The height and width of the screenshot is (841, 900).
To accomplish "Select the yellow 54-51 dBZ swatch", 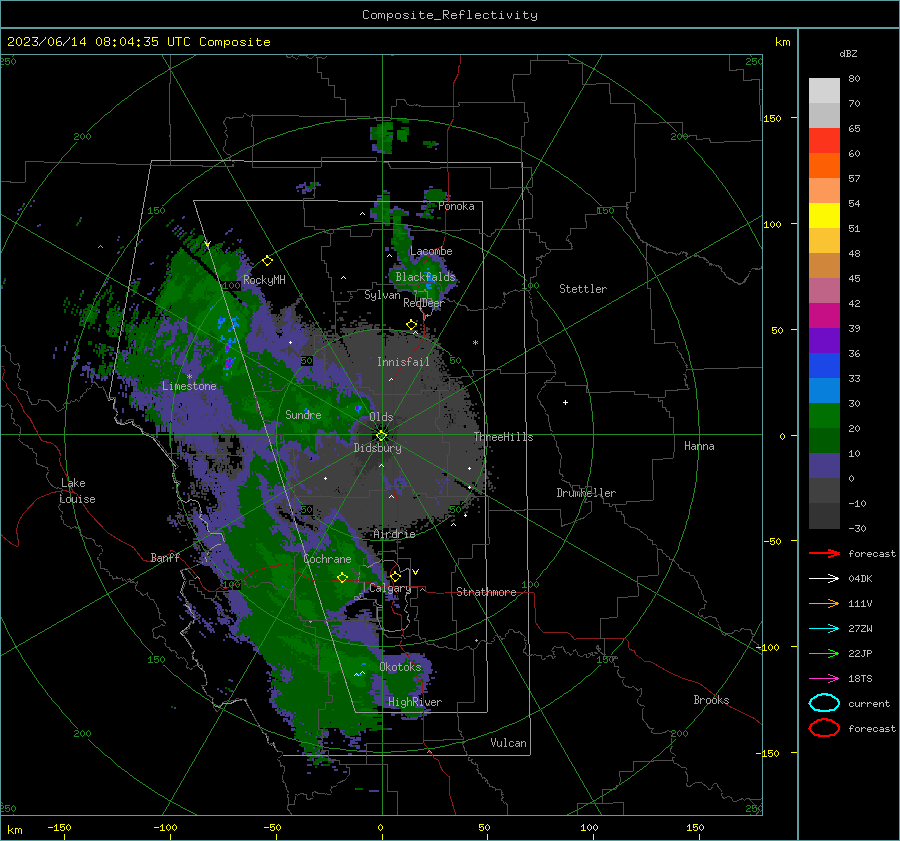I will 824,216.
